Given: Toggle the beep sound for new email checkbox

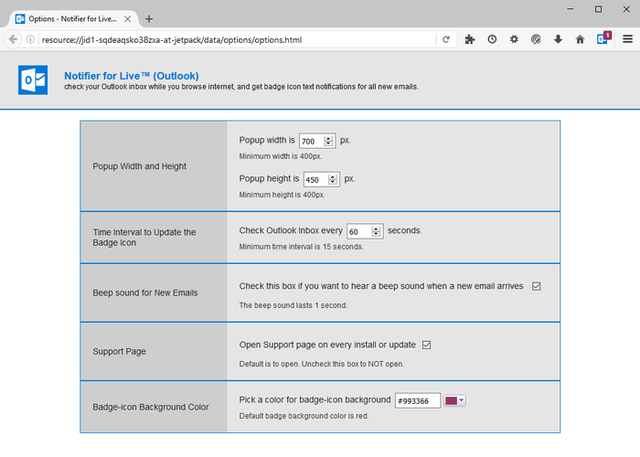Looking at the screenshot, I should tap(536, 286).
